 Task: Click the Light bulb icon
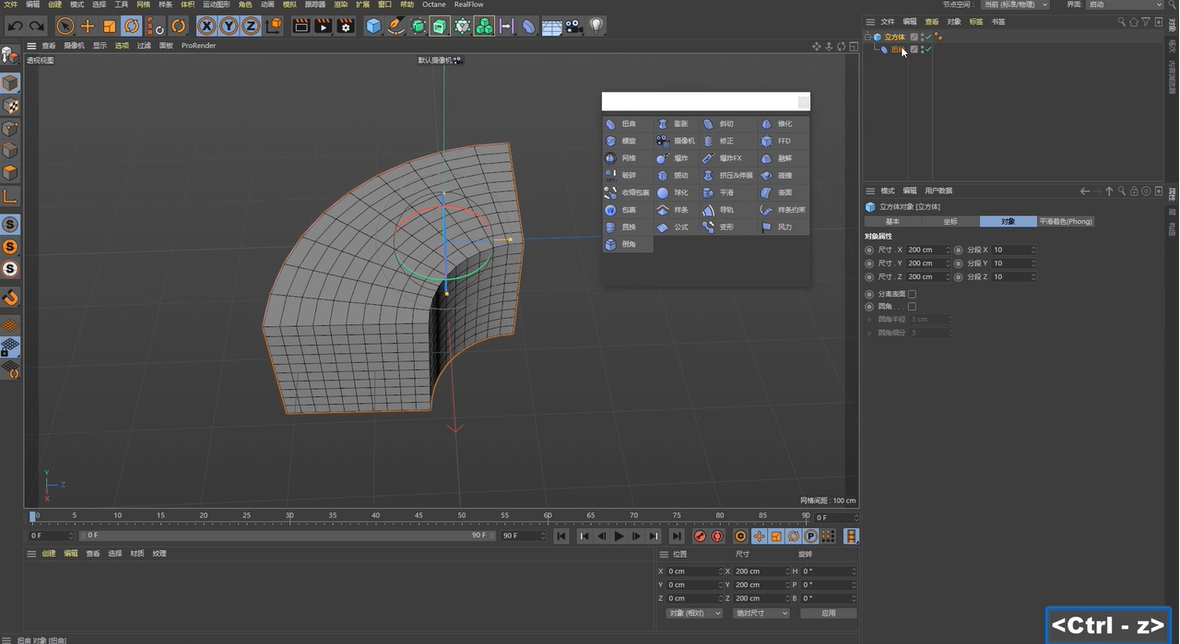coord(596,26)
